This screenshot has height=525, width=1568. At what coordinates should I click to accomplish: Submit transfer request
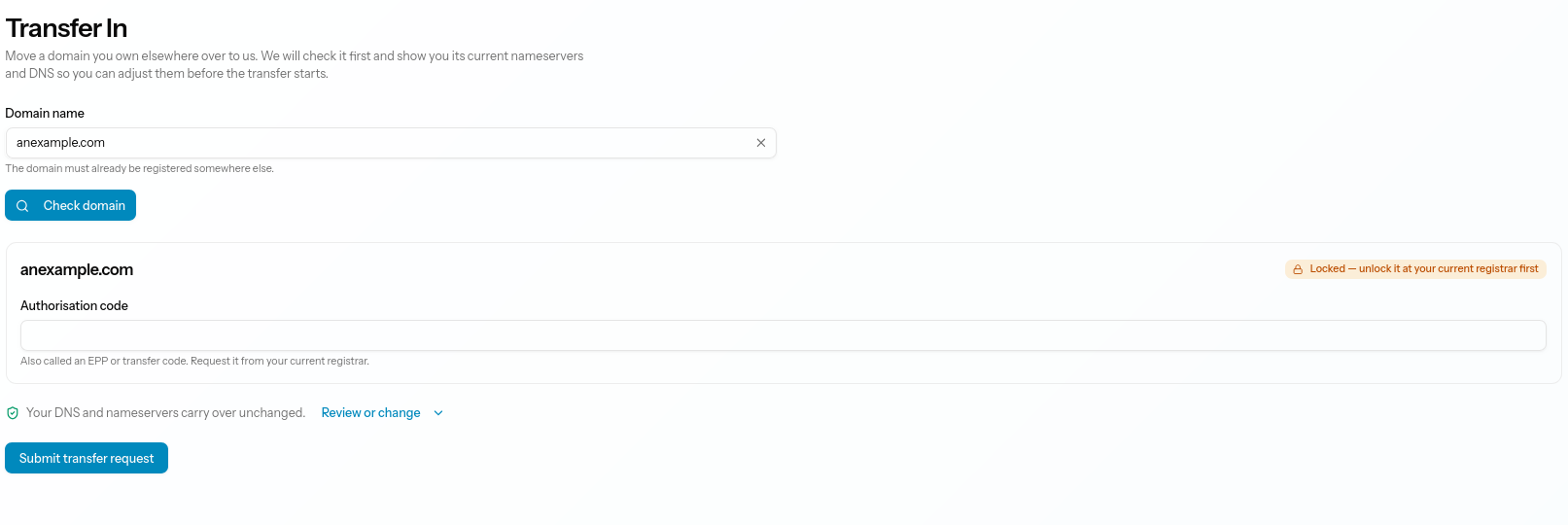click(87, 458)
